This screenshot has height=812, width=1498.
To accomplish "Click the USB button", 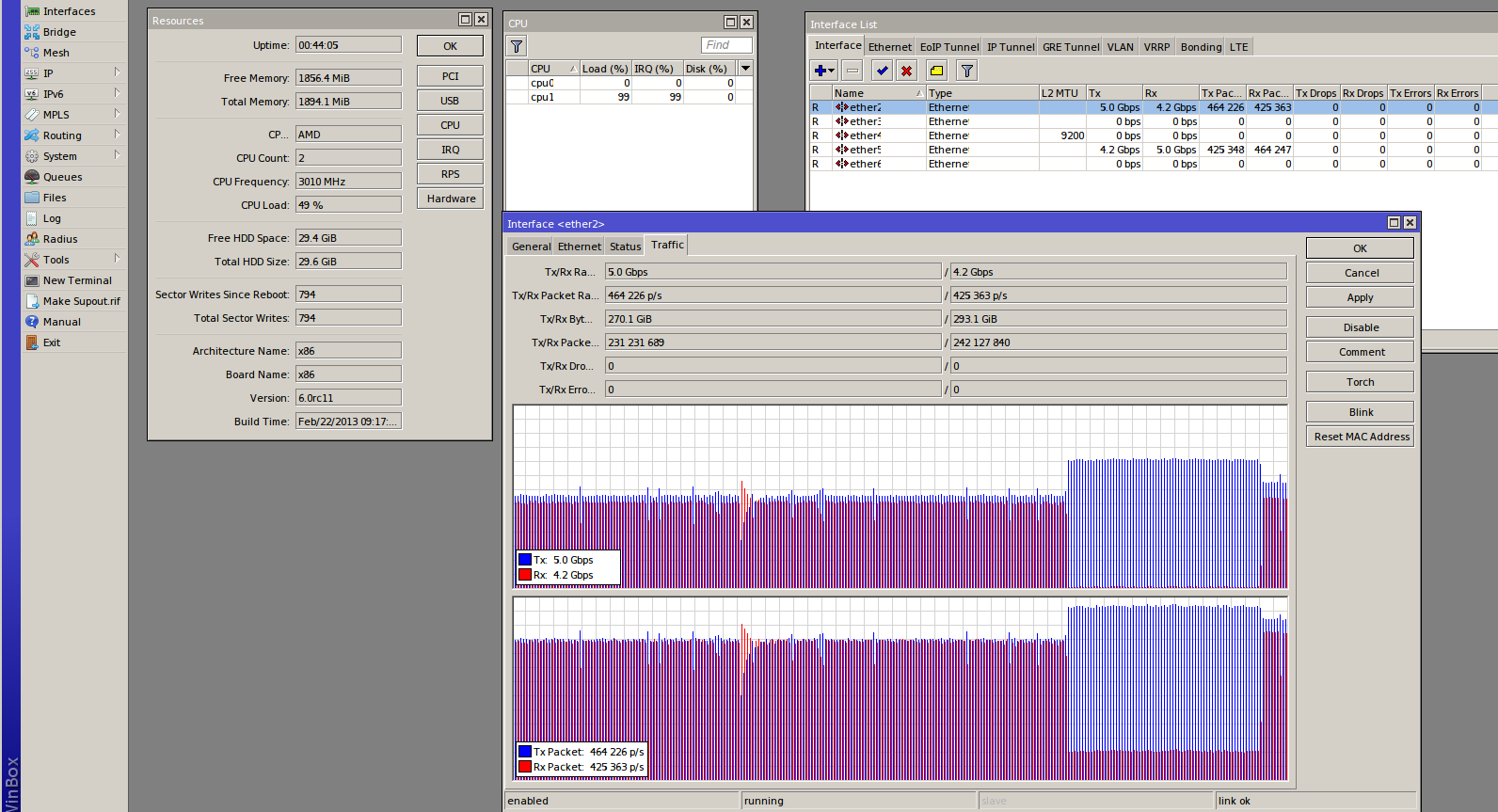I will [x=450, y=101].
